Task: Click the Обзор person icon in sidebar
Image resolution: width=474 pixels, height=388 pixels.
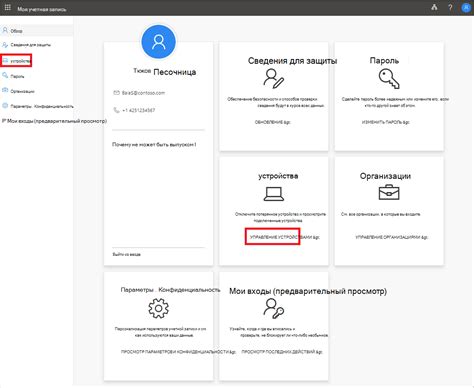Action: tap(5, 30)
